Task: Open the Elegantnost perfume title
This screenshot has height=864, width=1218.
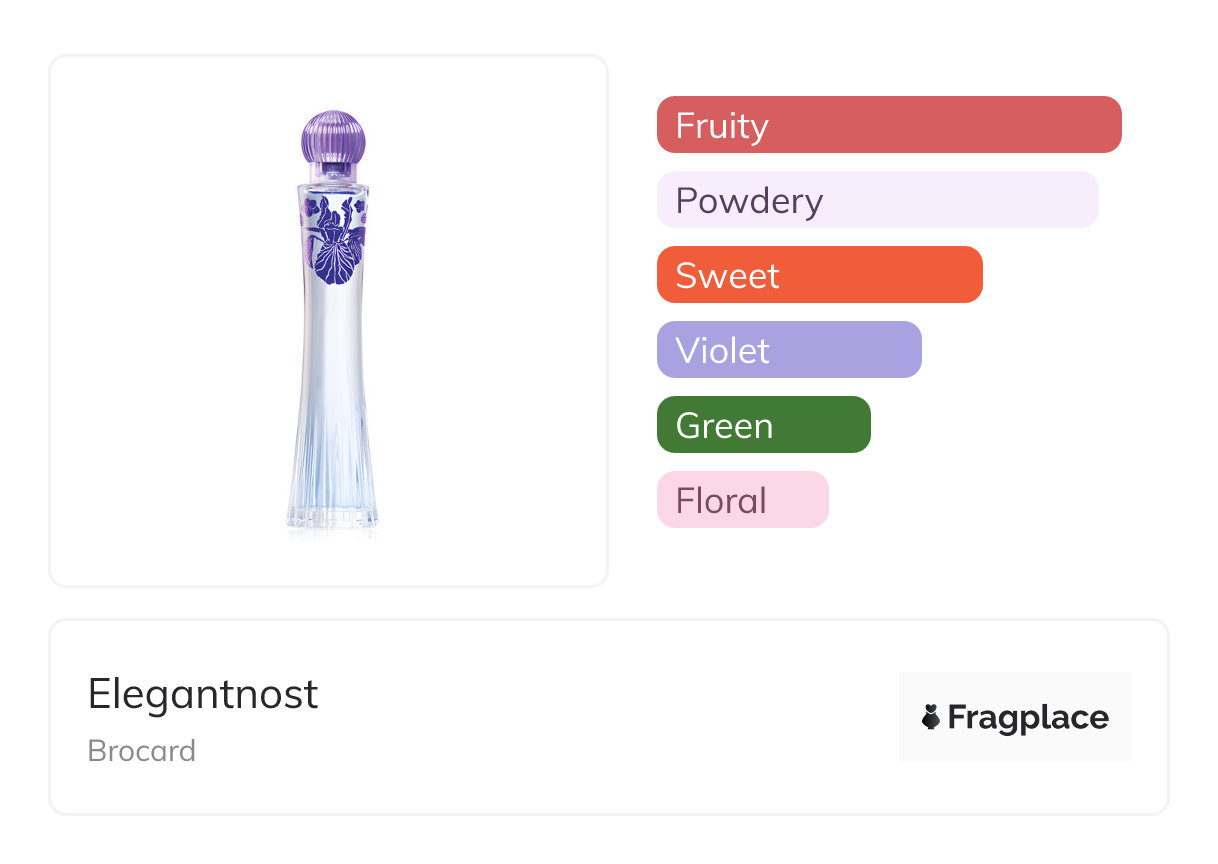Action: (x=203, y=694)
